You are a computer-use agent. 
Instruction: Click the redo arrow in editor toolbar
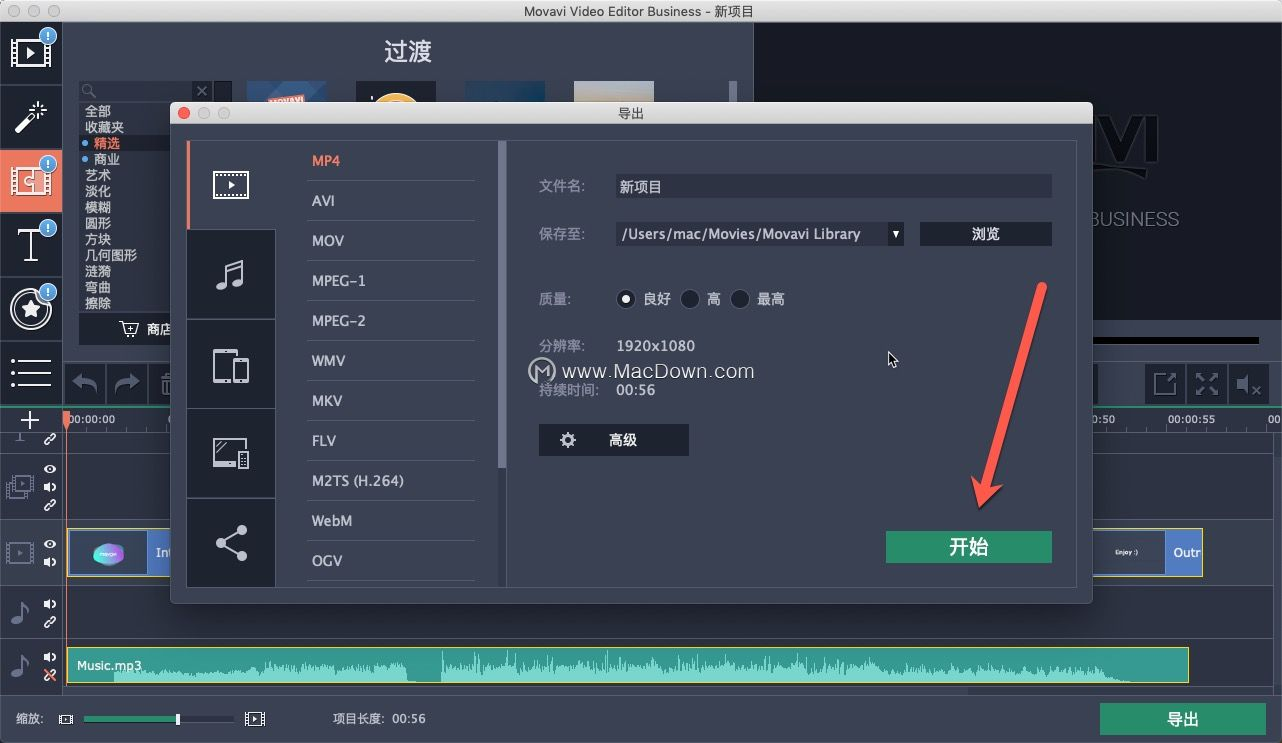[x=127, y=384]
